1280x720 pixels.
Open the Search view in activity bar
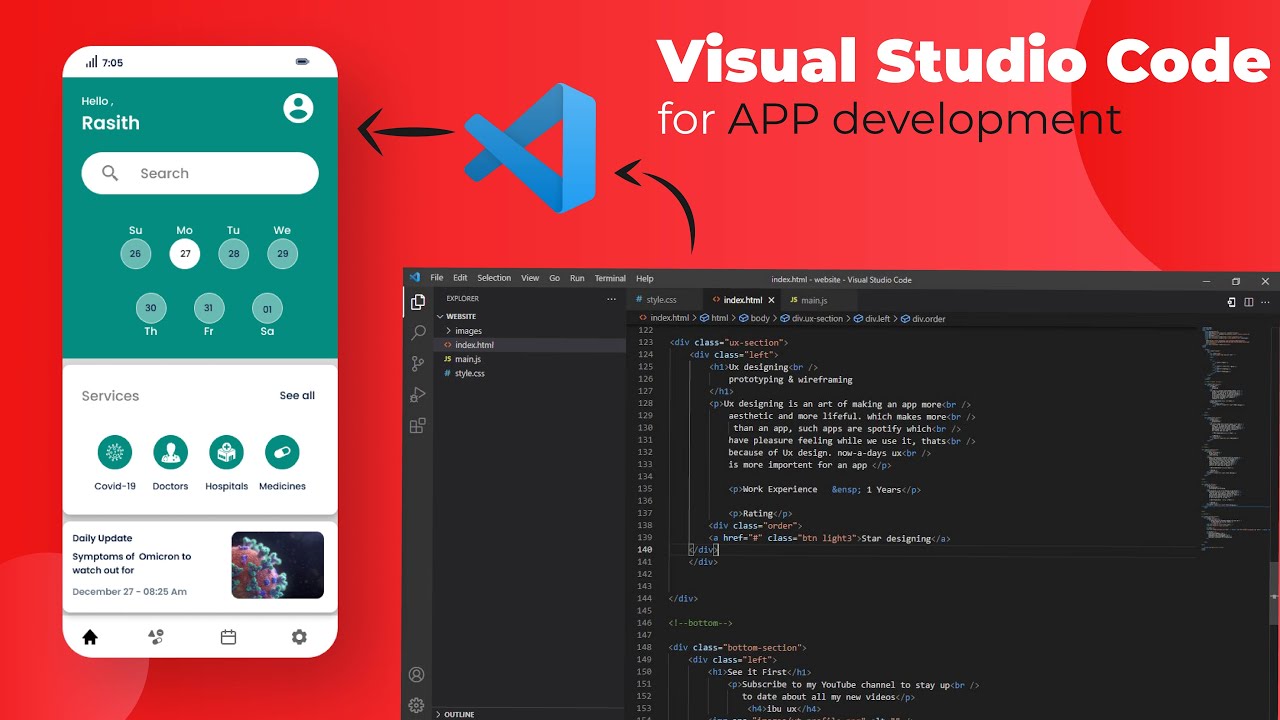point(418,333)
